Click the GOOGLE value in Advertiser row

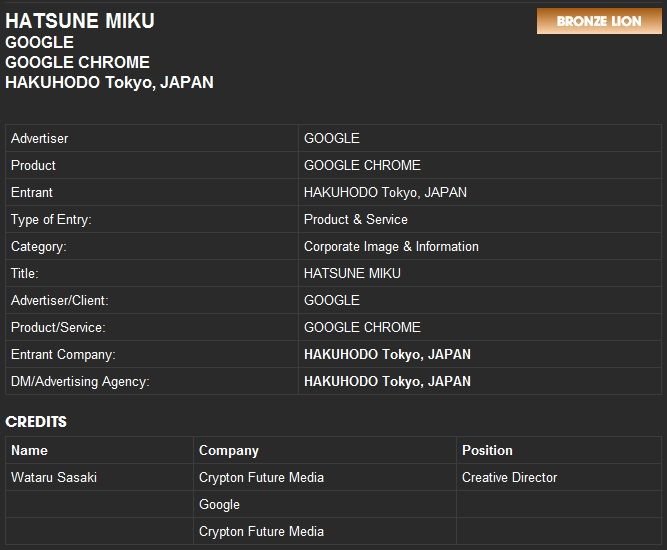[x=332, y=138]
